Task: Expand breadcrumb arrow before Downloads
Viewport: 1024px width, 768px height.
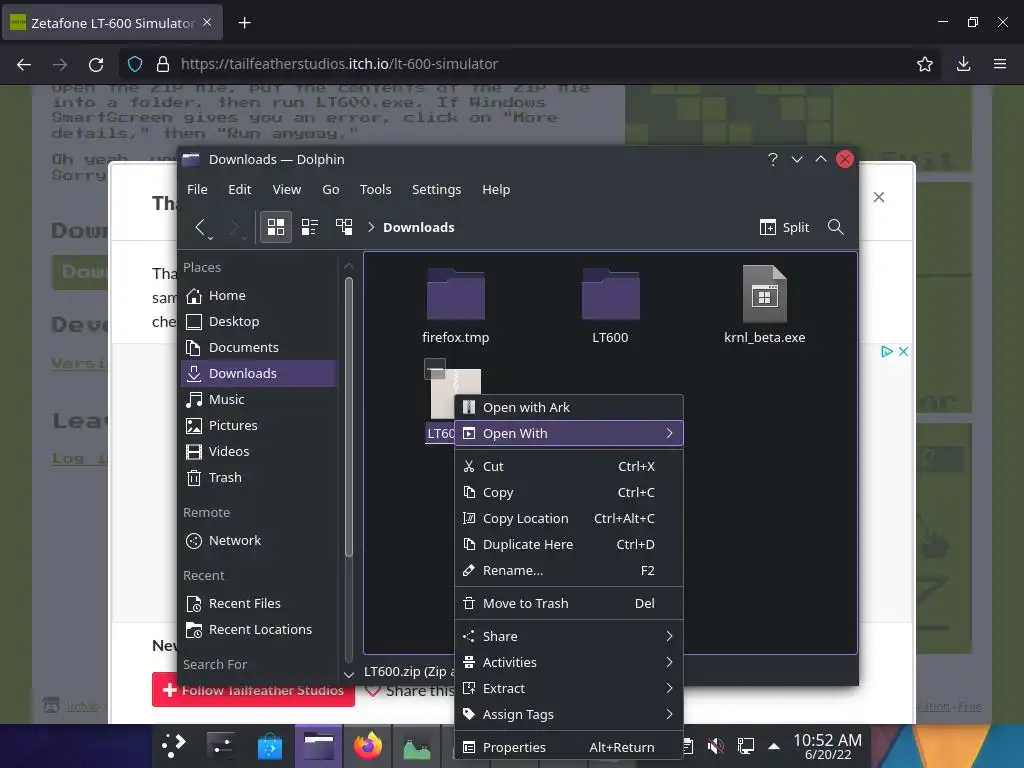Action: [x=371, y=227]
